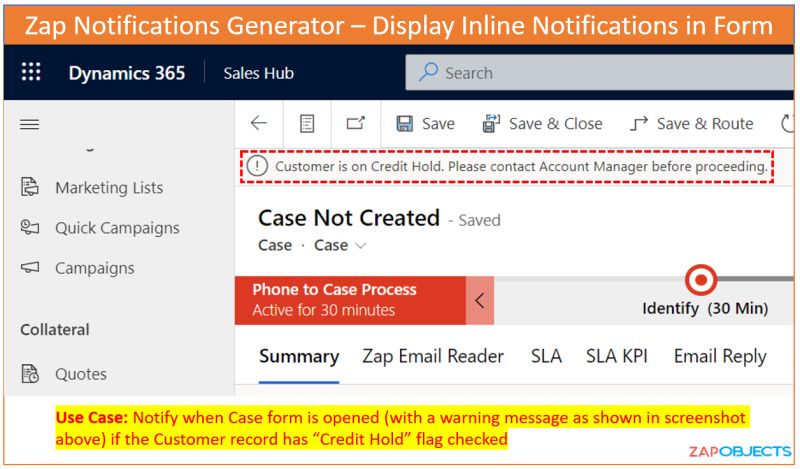Screen dimensions: 800x469
Task: Switch to the Email Reply tab
Action: click(x=720, y=356)
